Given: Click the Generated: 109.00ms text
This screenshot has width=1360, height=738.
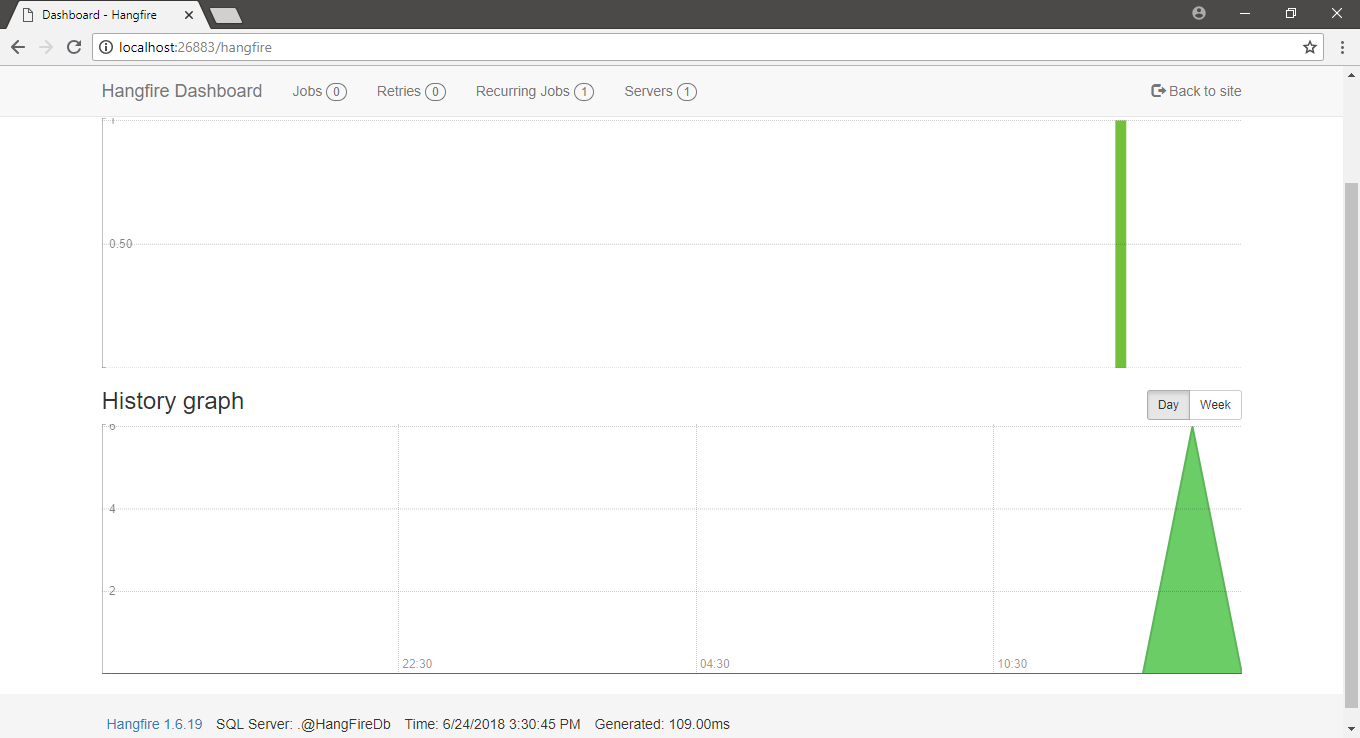Looking at the screenshot, I should pyautogui.click(x=662, y=724).
